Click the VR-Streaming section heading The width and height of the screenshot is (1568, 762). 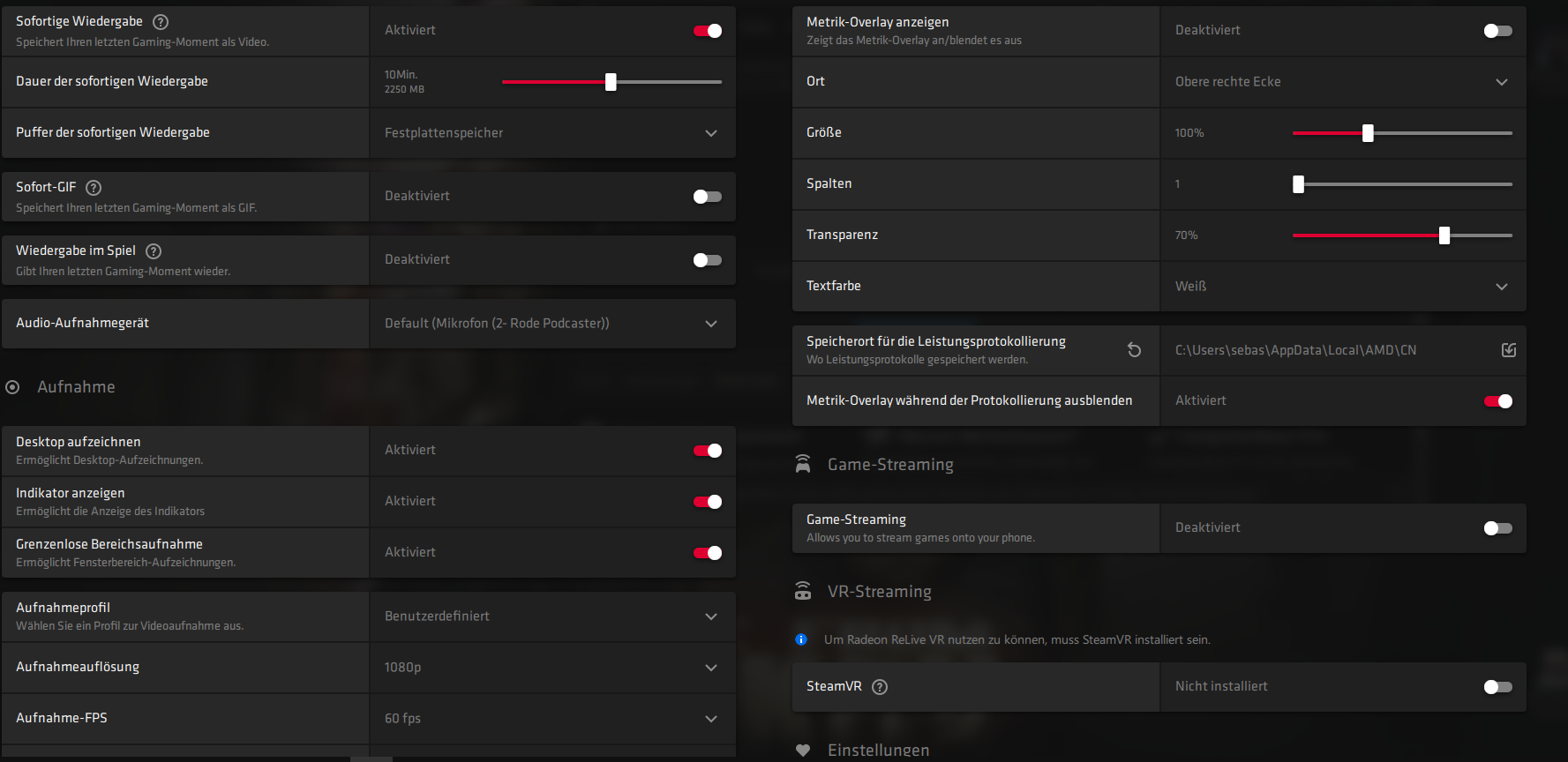click(879, 592)
